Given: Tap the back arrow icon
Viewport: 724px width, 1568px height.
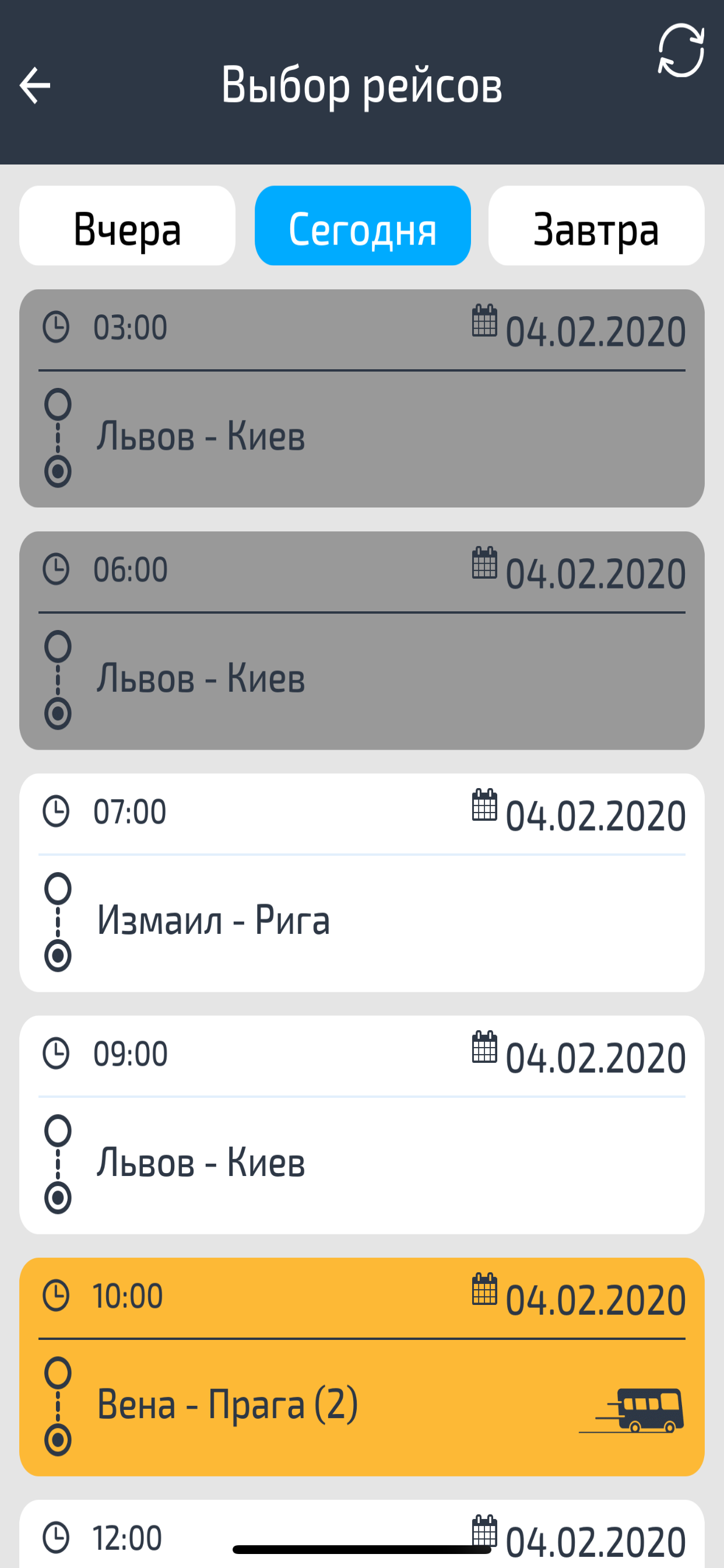Looking at the screenshot, I should pos(34,85).
